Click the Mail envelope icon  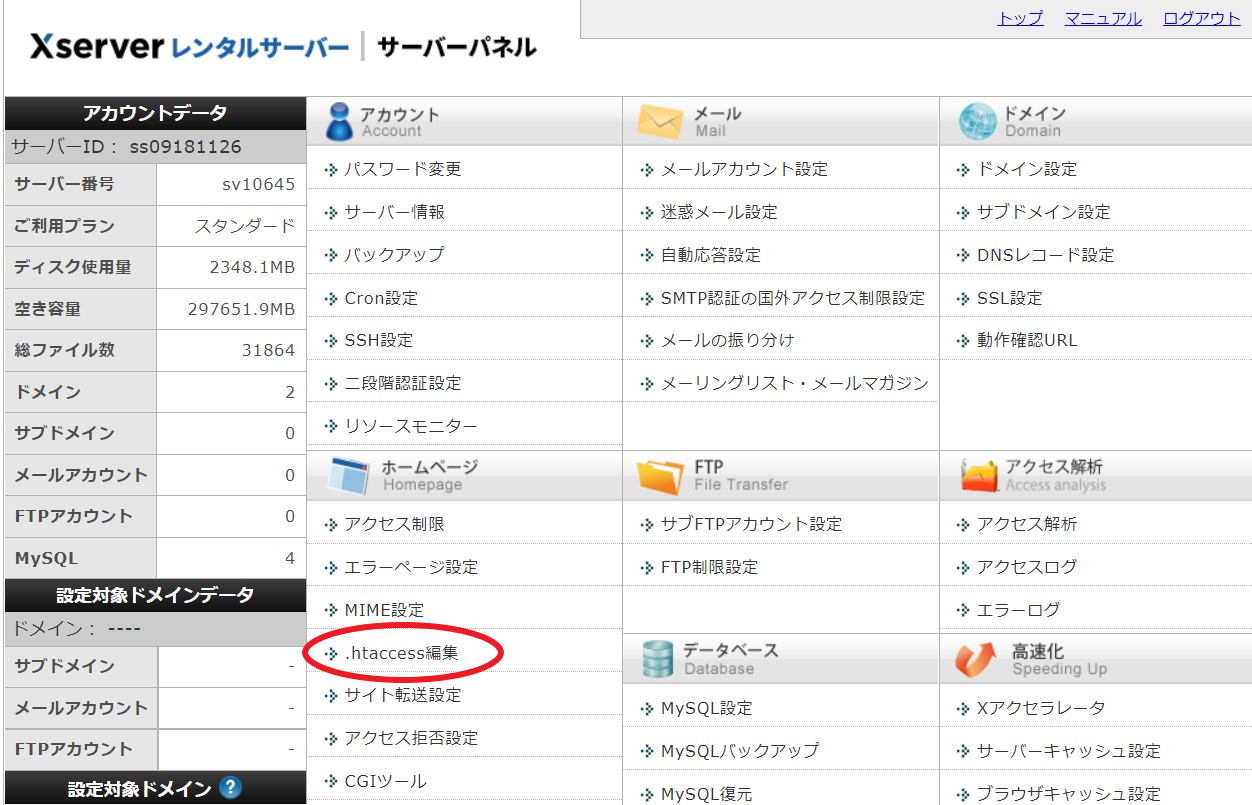point(659,121)
